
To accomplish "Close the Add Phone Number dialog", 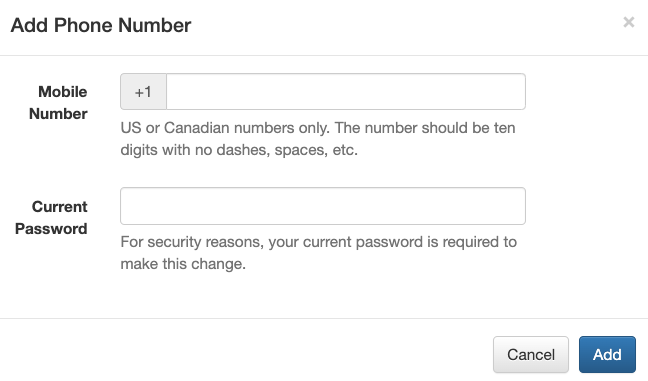I will (629, 22).
